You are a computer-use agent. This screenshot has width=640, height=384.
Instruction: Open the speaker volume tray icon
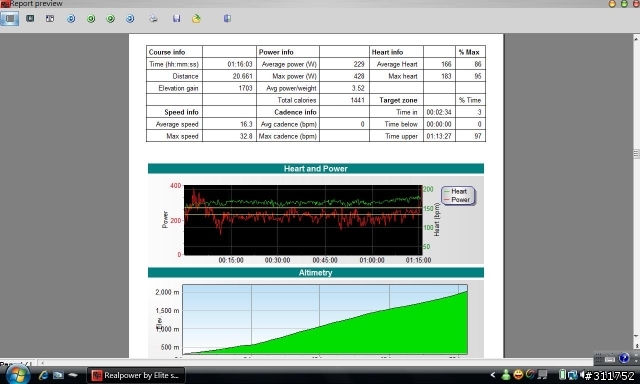582,375
